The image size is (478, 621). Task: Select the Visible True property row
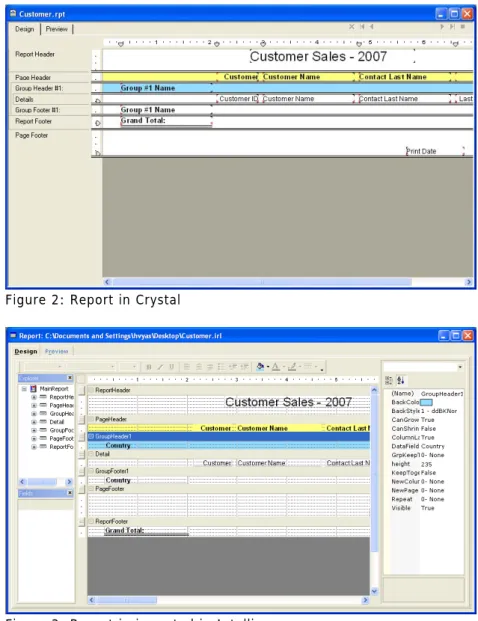423,508
